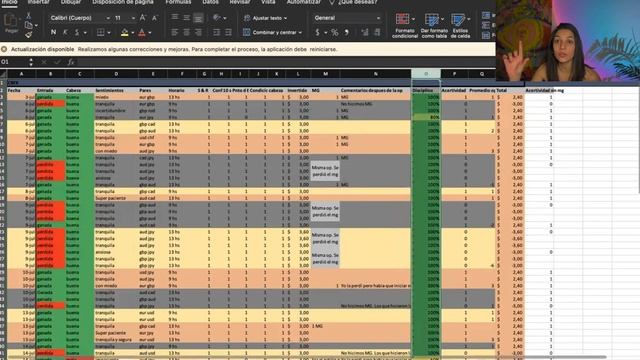The height and width of the screenshot is (360, 640).
Task: Click the increase decimal places icon
Action: pos(365,32)
